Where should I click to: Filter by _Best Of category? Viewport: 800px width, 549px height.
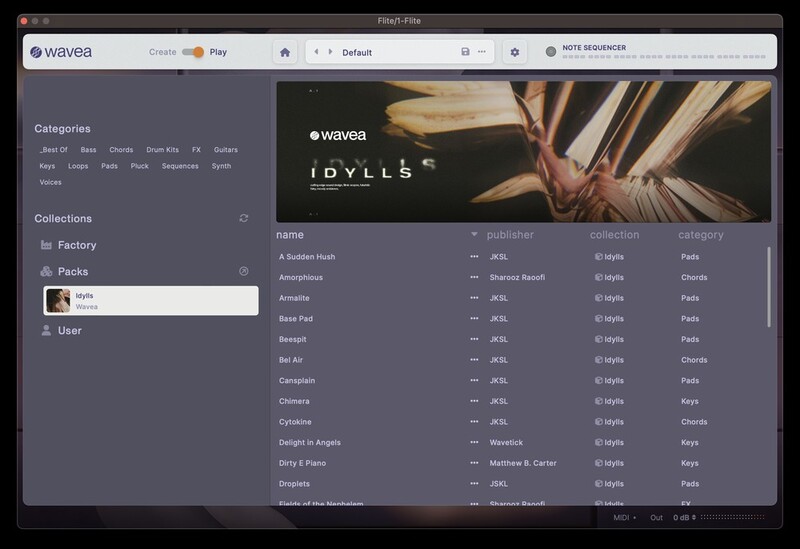coord(54,149)
